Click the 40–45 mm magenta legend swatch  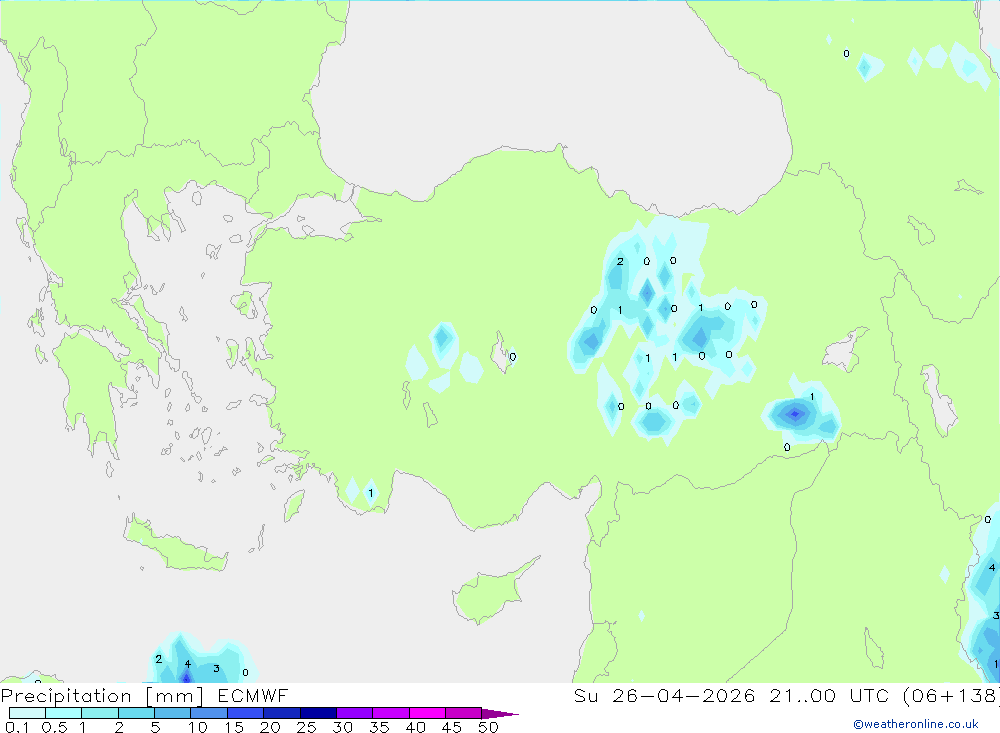pos(427,713)
